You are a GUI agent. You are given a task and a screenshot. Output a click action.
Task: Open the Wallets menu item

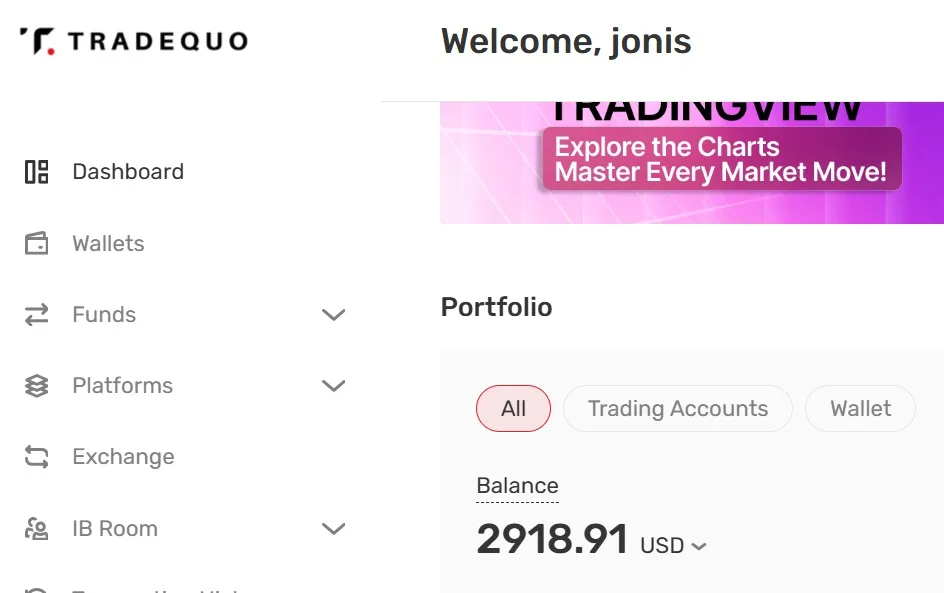click(x=108, y=244)
